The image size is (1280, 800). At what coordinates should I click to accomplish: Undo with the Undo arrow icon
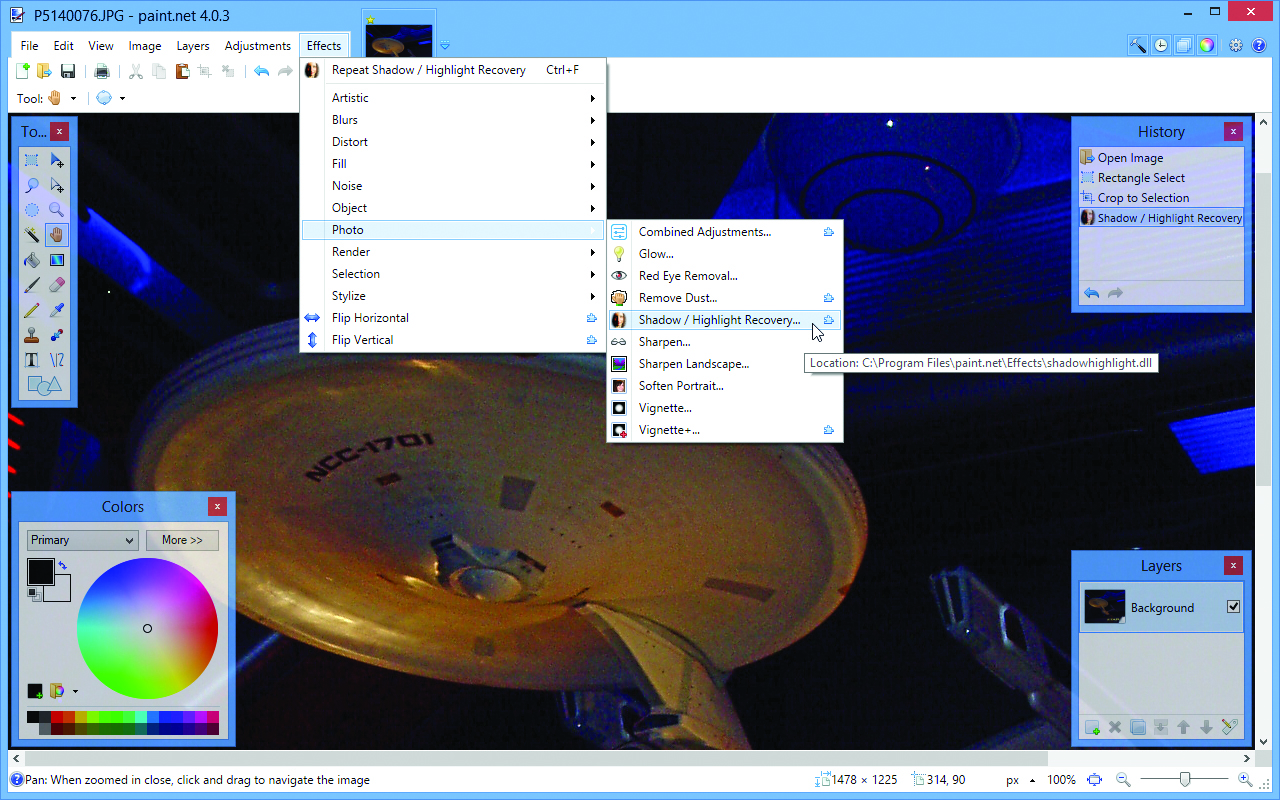point(261,71)
